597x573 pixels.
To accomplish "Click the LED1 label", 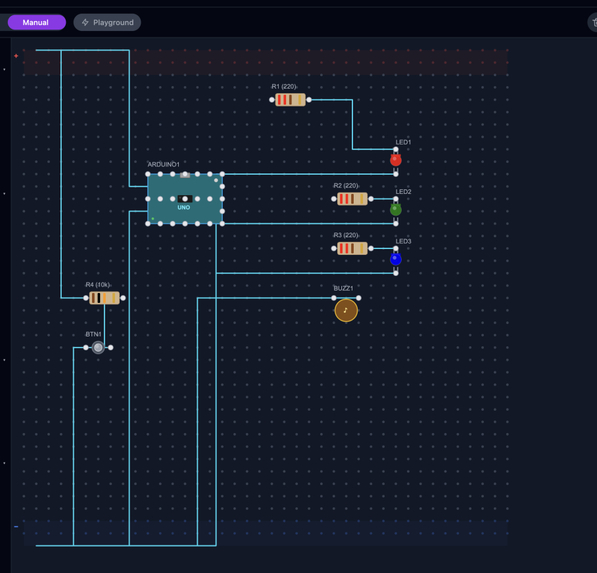I will (x=403, y=142).
